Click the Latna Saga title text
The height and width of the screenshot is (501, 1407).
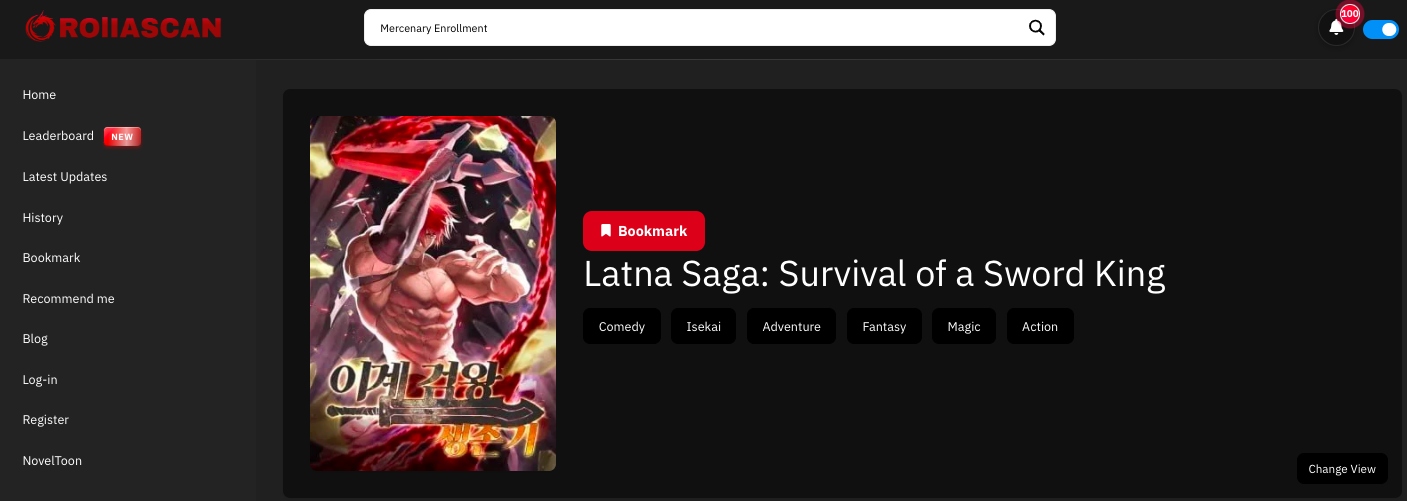[874, 274]
